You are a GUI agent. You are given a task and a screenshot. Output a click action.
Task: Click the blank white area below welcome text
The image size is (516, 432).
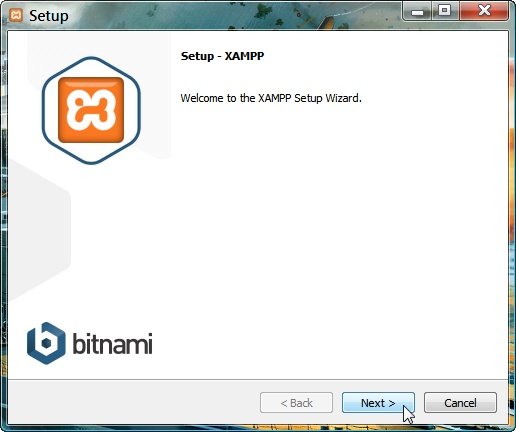coord(333,233)
